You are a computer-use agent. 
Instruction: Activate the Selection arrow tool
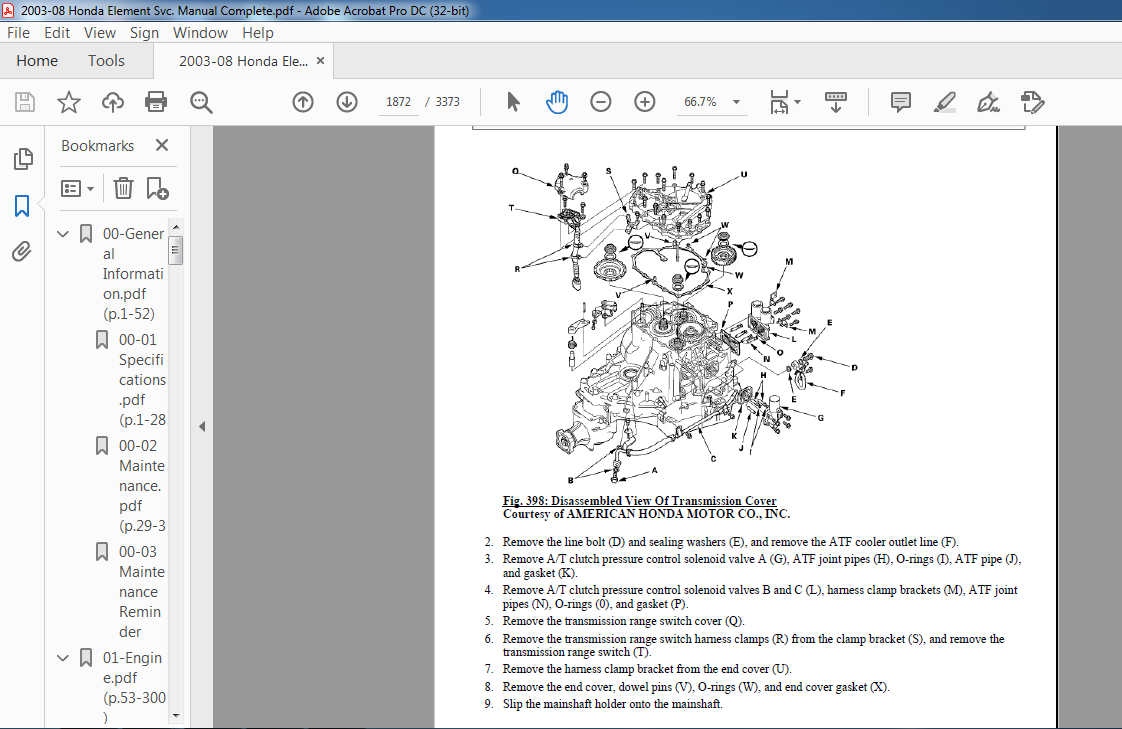coord(513,102)
